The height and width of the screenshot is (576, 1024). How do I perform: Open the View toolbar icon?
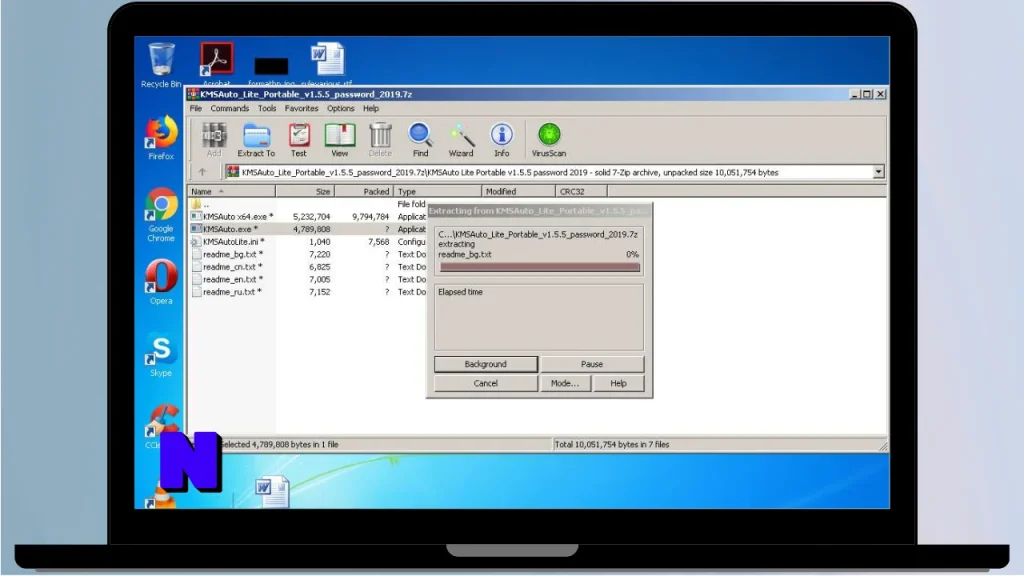coord(340,140)
